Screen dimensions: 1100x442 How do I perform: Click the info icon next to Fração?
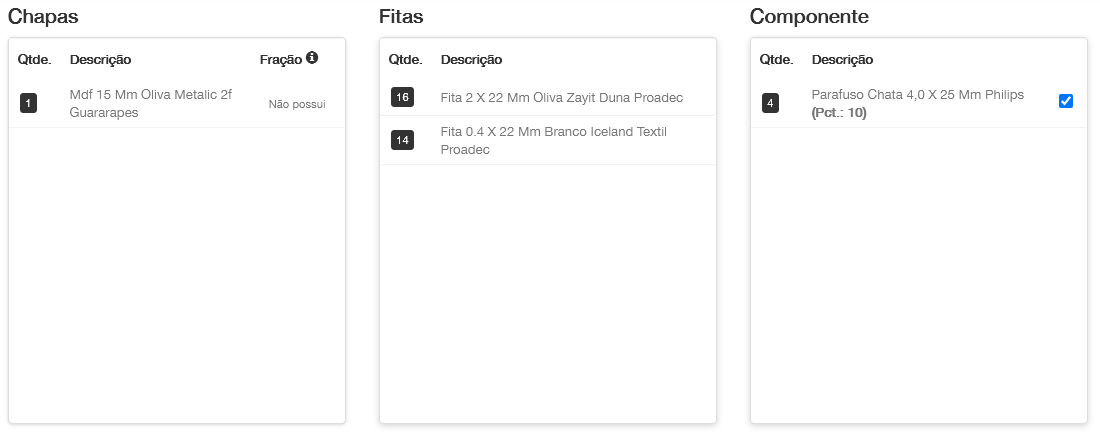[x=312, y=58]
